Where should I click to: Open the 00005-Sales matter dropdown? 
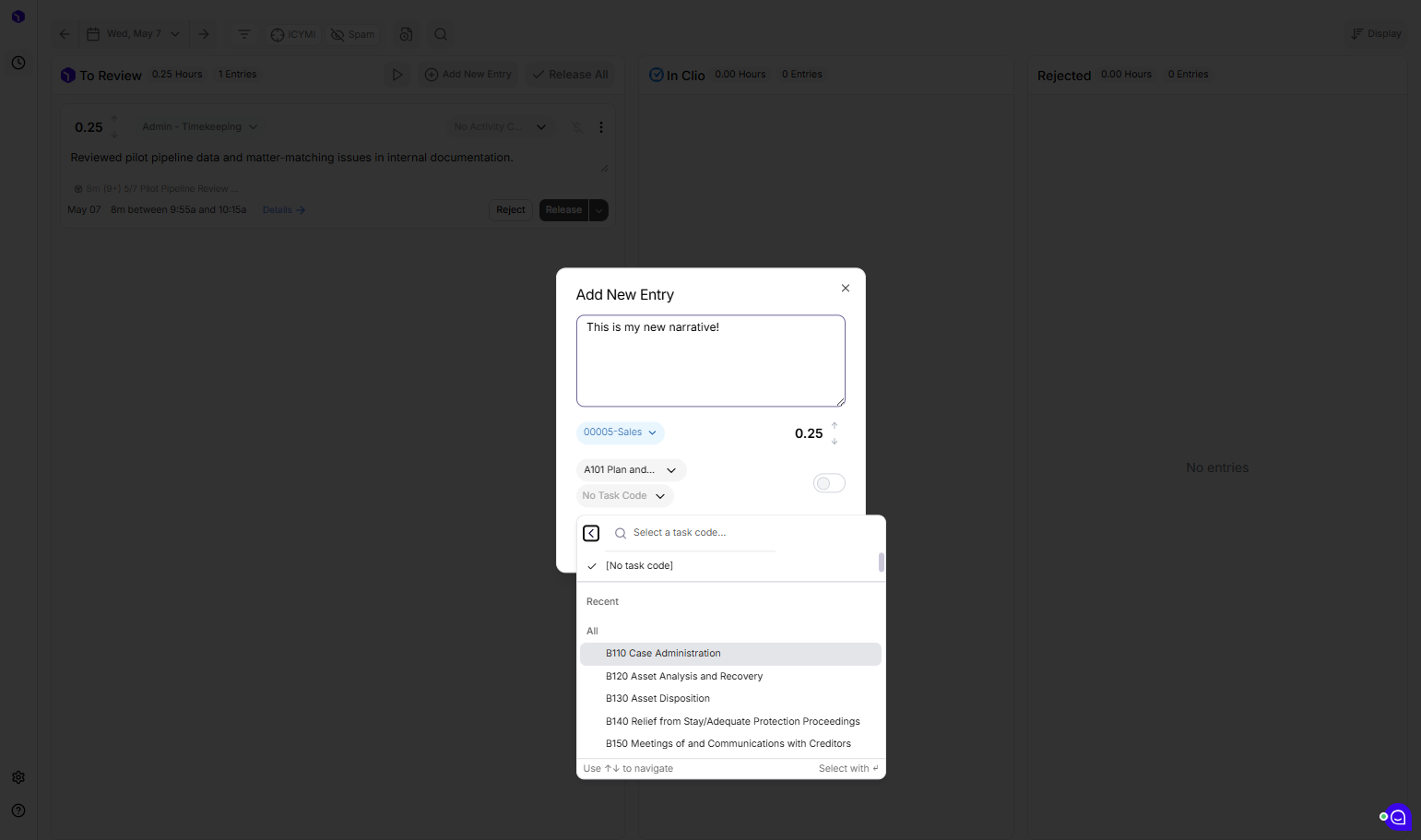pyautogui.click(x=621, y=432)
